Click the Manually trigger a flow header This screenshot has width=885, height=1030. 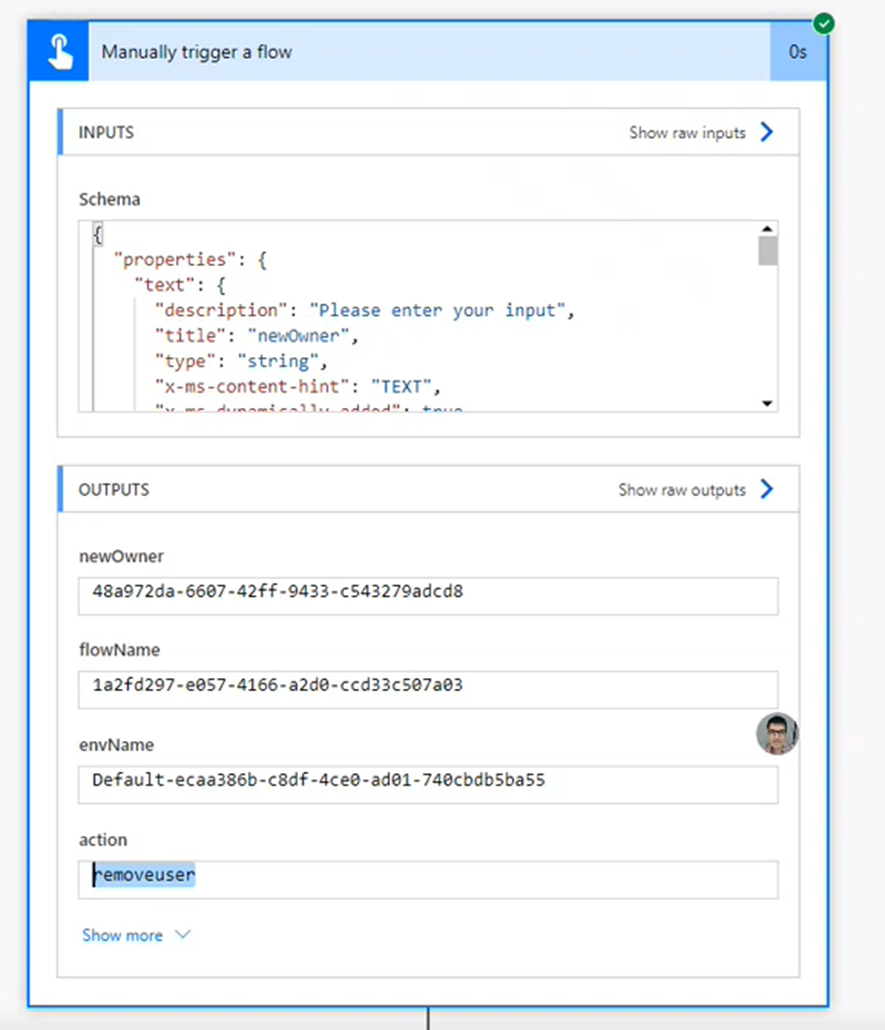[x=197, y=52]
